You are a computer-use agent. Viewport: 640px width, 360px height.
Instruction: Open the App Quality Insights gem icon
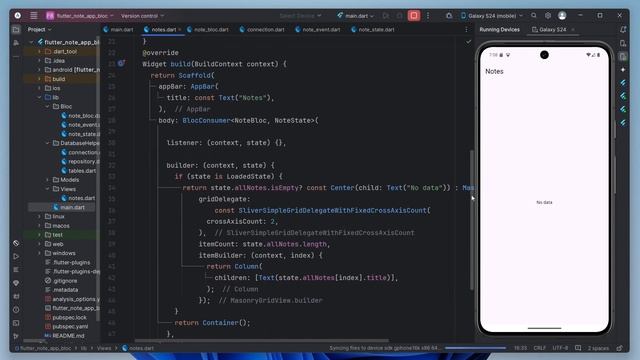pos(16,283)
